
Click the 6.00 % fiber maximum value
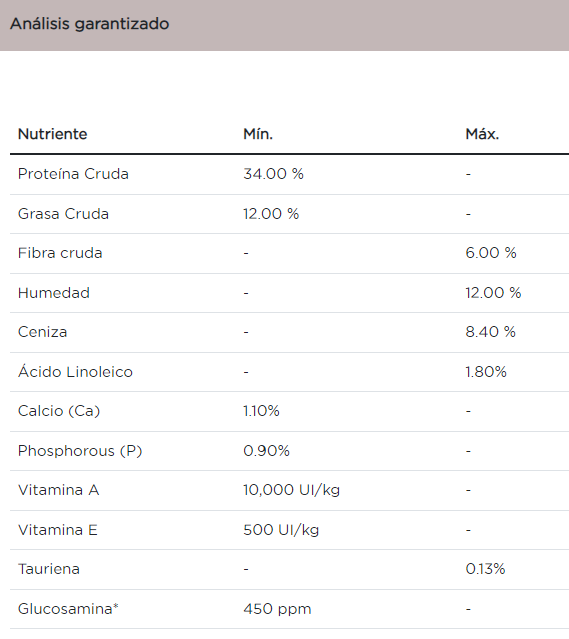491,253
